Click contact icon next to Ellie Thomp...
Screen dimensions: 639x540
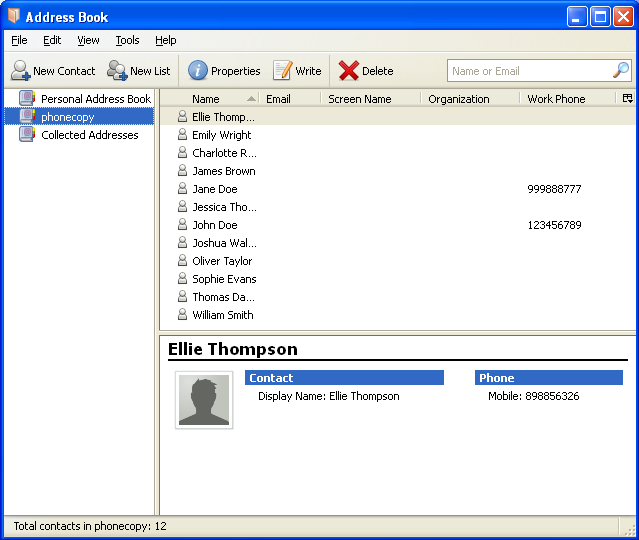(183, 116)
